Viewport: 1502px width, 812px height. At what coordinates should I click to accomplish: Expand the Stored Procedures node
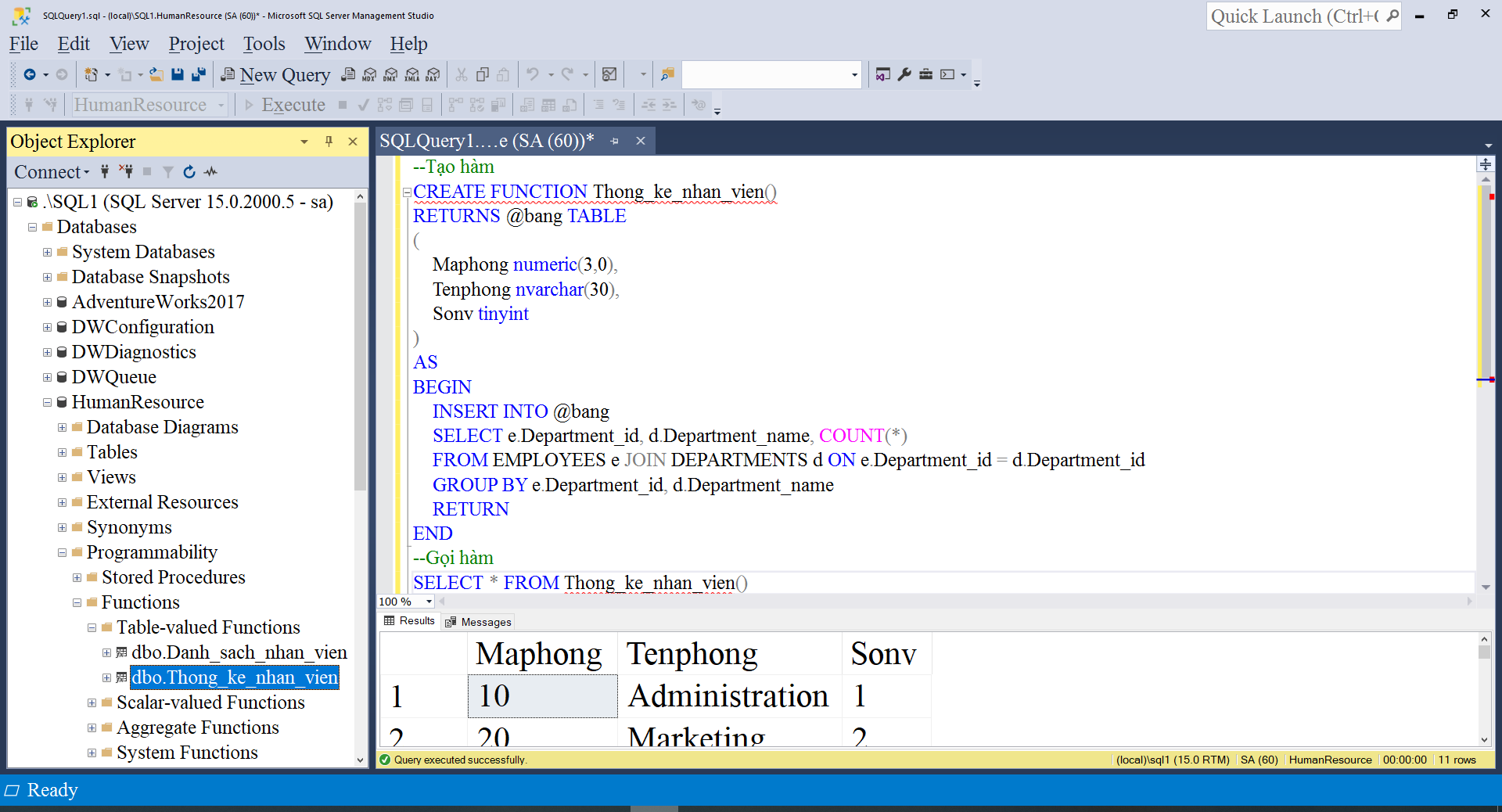coord(77,577)
